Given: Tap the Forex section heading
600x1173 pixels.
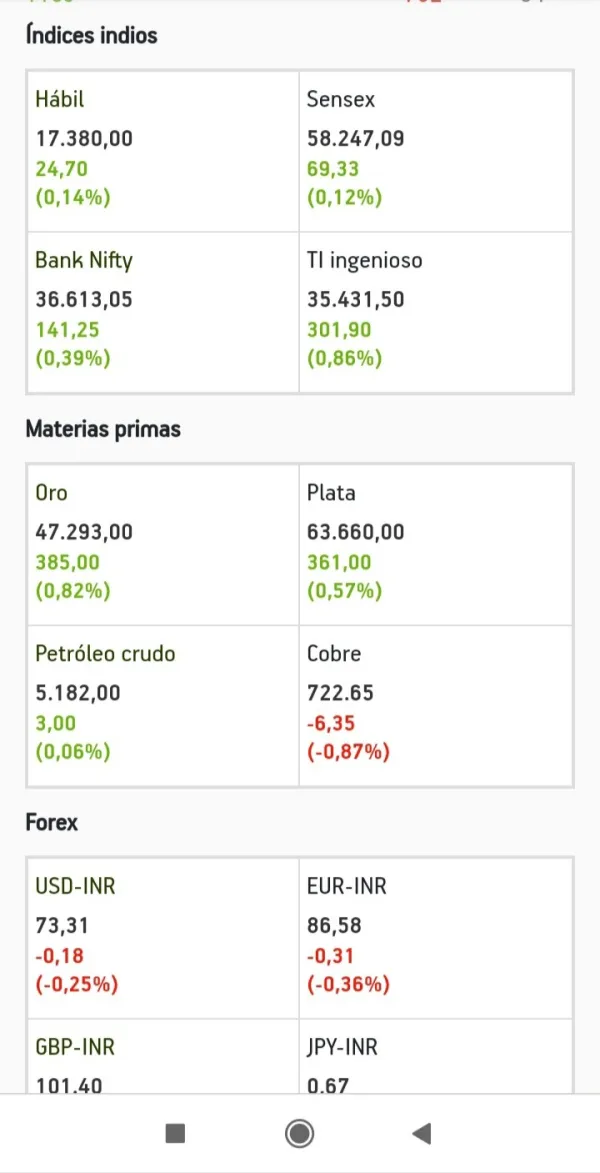Looking at the screenshot, I should tap(51, 823).
